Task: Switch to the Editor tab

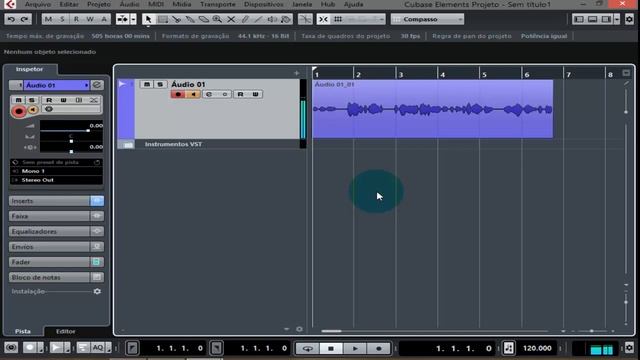Action: pyautogui.click(x=66, y=331)
